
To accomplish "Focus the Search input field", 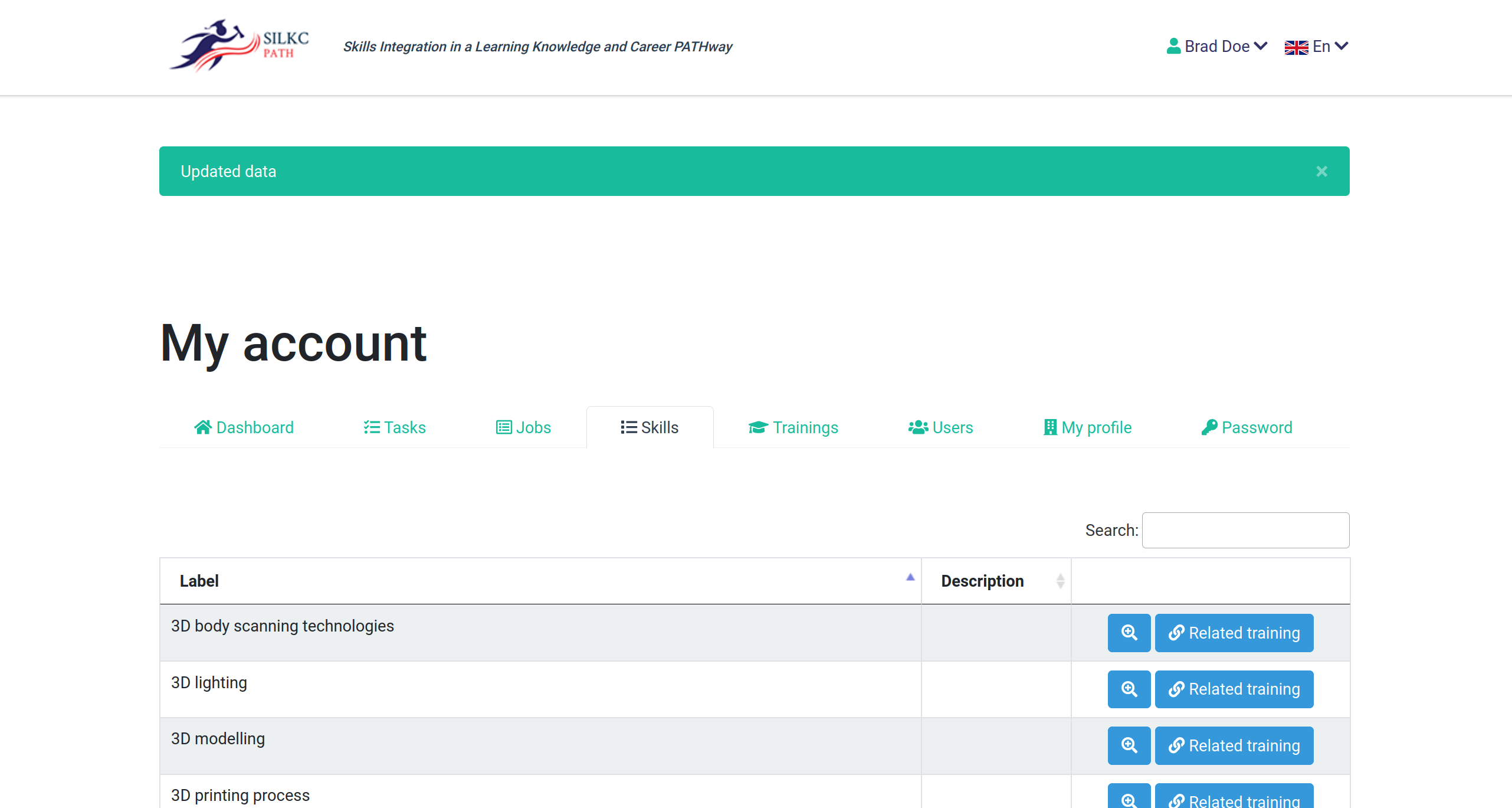I will [x=1245, y=530].
